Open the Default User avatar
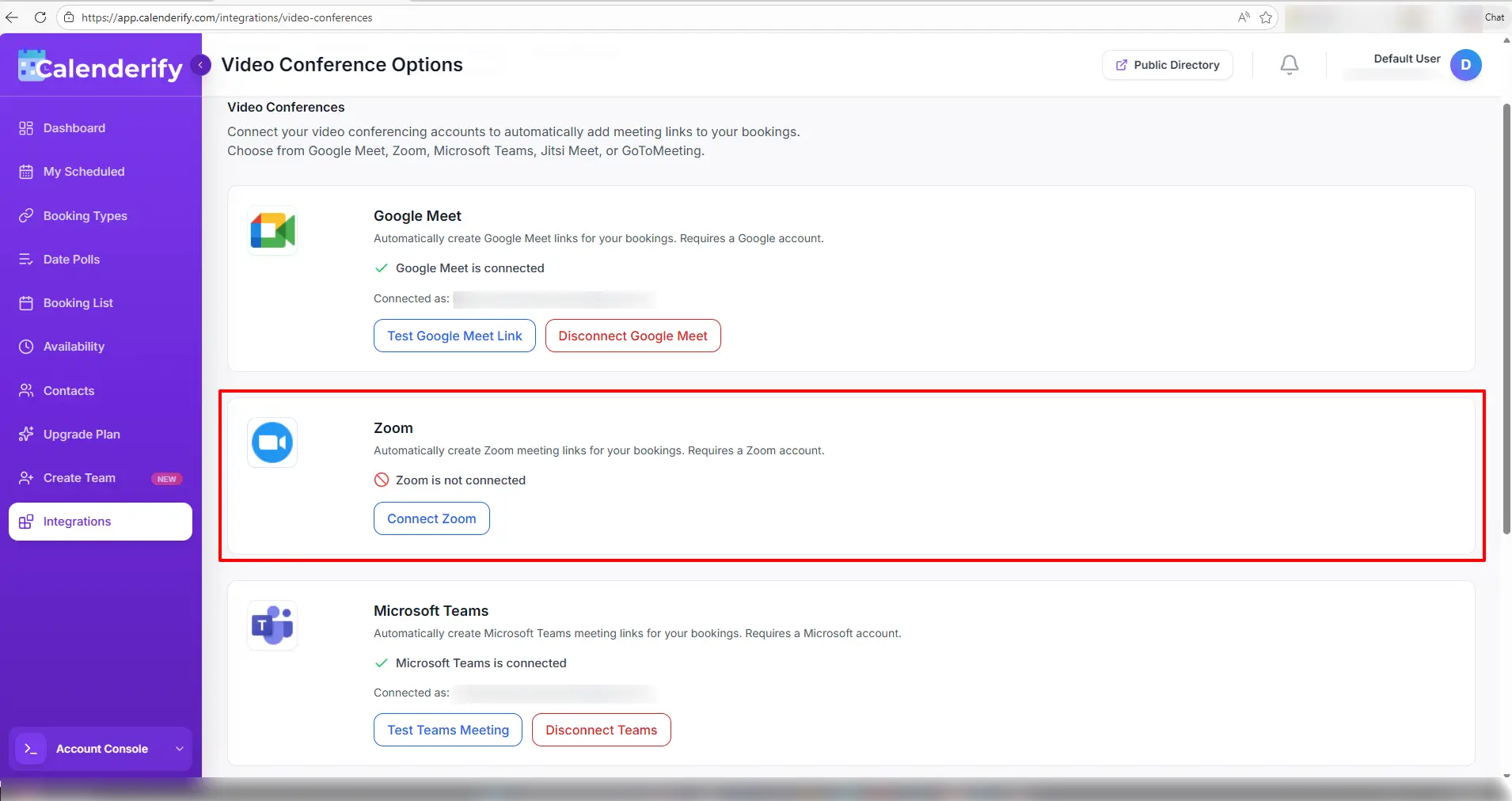Screen dimensions: 1512x801 pos(1466,65)
